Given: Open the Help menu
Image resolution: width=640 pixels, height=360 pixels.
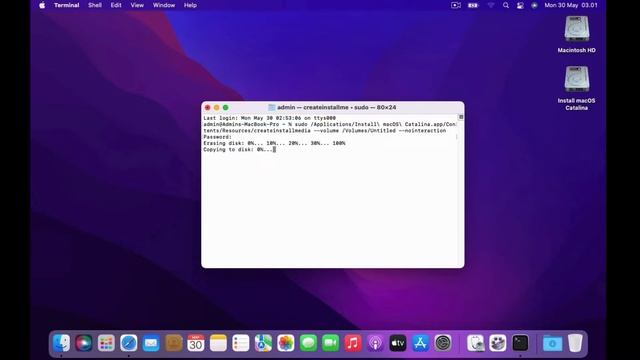Looking at the screenshot, I should click(190, 5).
